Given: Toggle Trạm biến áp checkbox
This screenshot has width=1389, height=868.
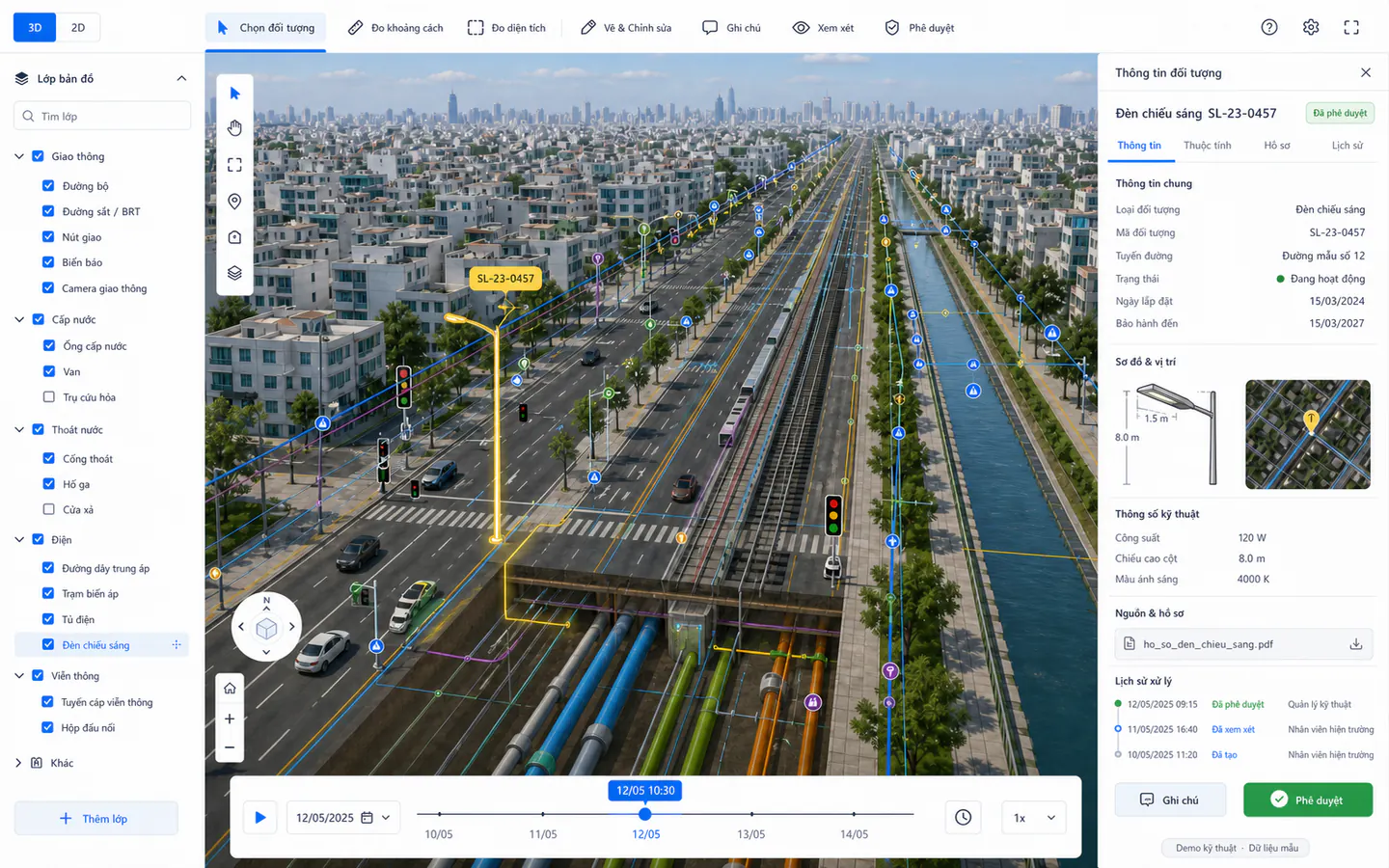Looking at the screenshot, I should pyautogui.click(x=48, y=593).
